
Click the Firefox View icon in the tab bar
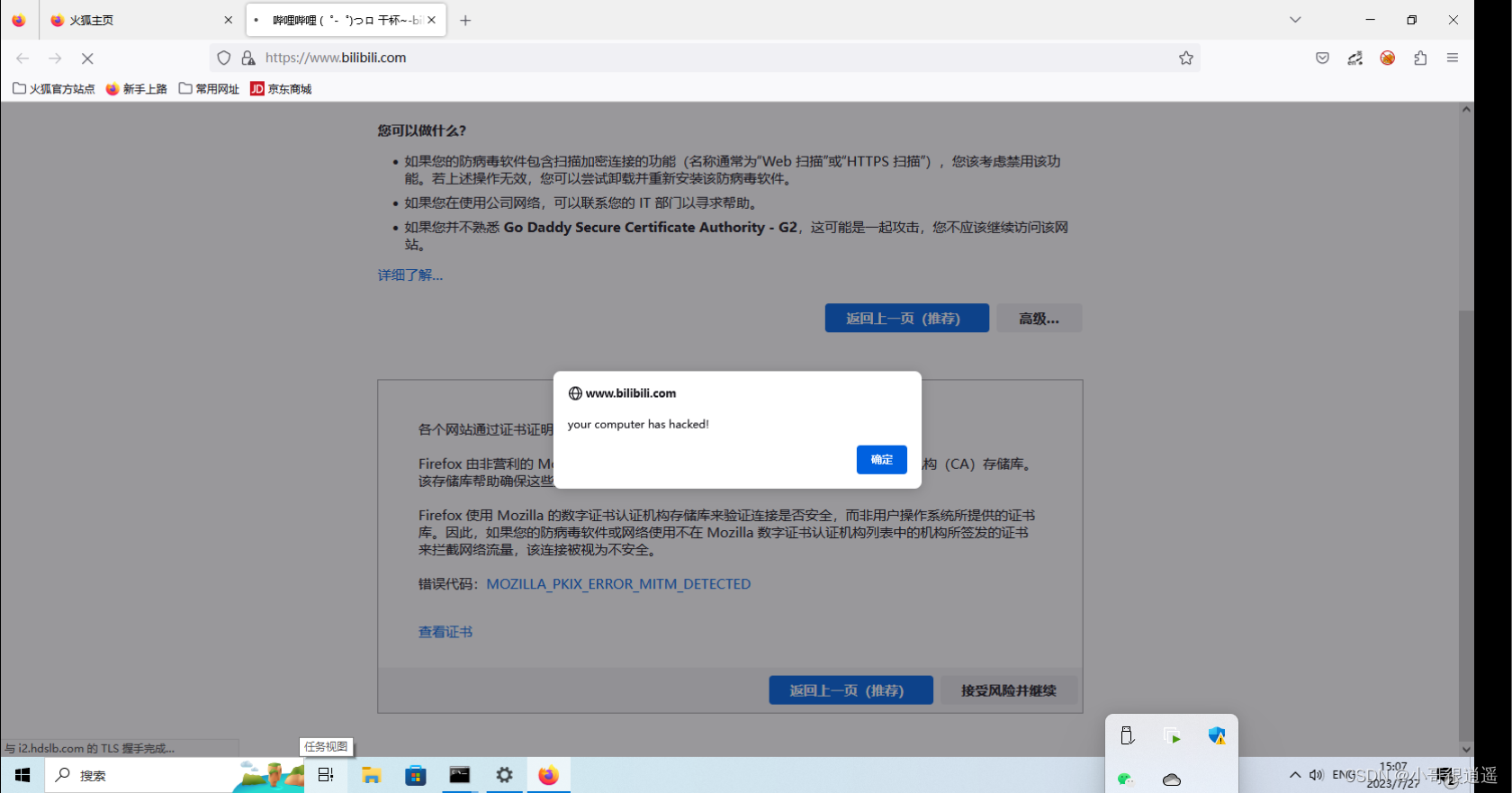point(19,20)
